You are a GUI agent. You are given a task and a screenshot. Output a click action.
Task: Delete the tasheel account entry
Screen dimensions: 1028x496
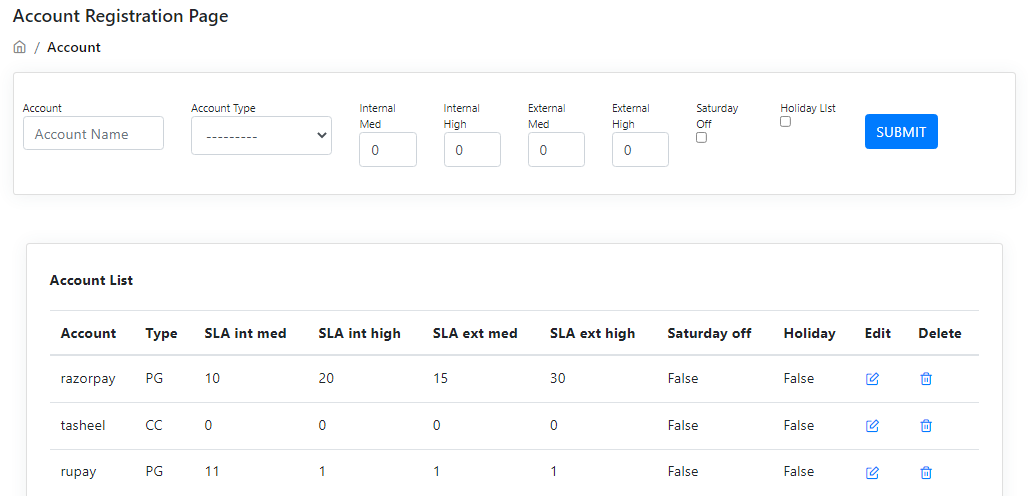pyautogui.click(x=926, y=426)
